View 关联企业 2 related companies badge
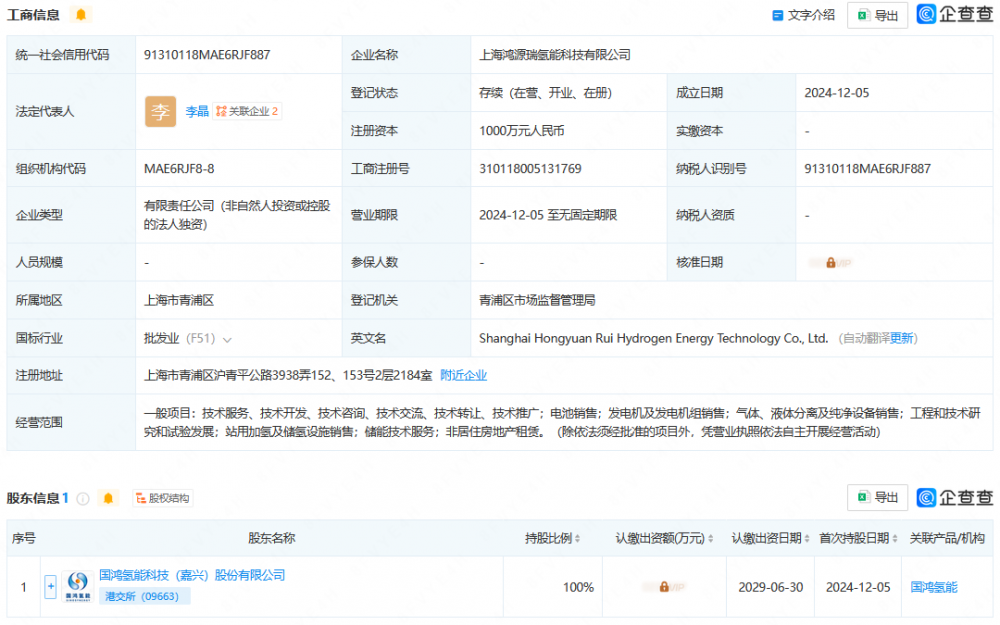Screen dimensions: 1000x625 [247, 112]
